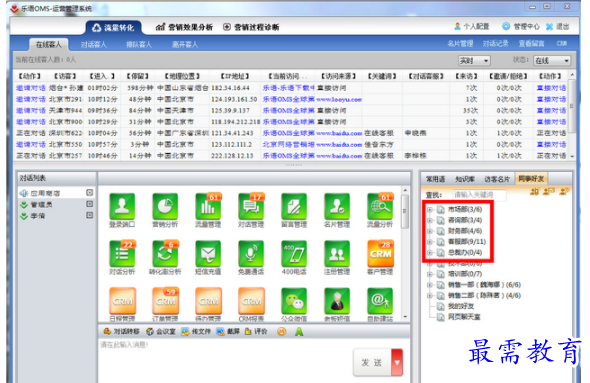Select 我的好友 in the contacts tree
Viewport: 590px width, 383px height.
click(461, 306)
